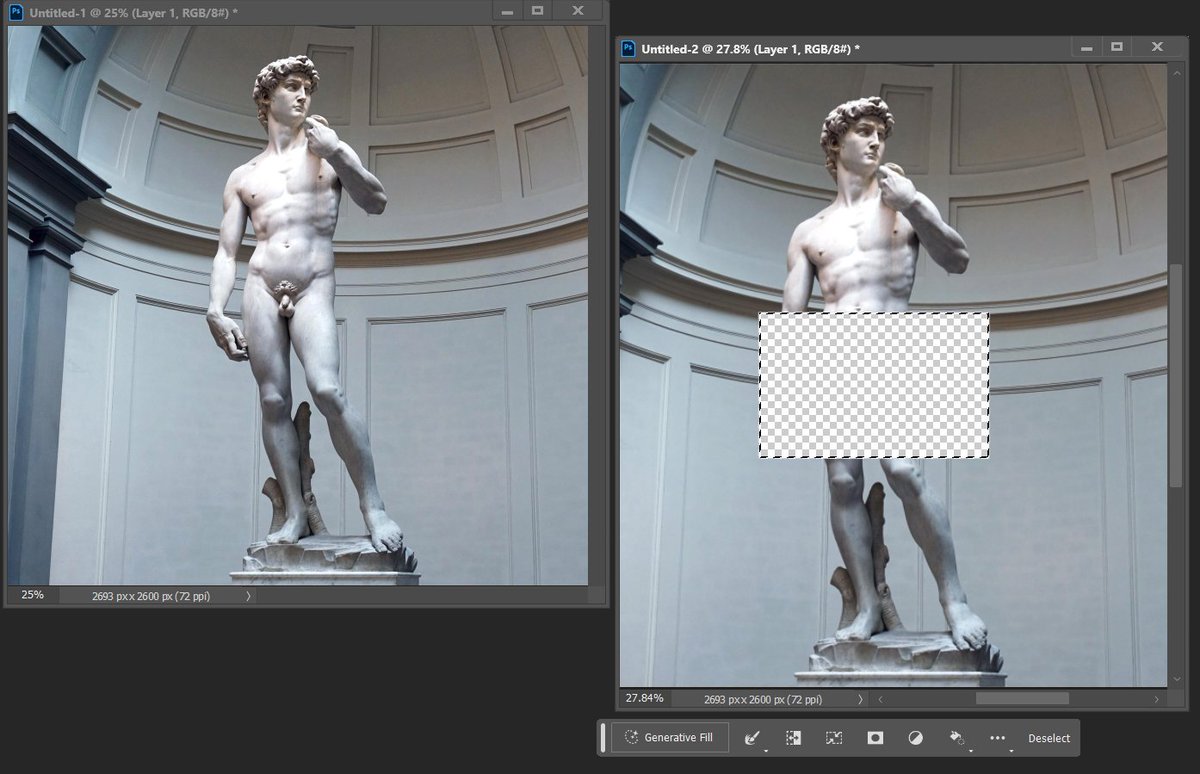The height and width of the screenshot is (774, 1200).
Task: Close the Untitled-1 document window
Action: pyautogui.click(x=578, y=10)
